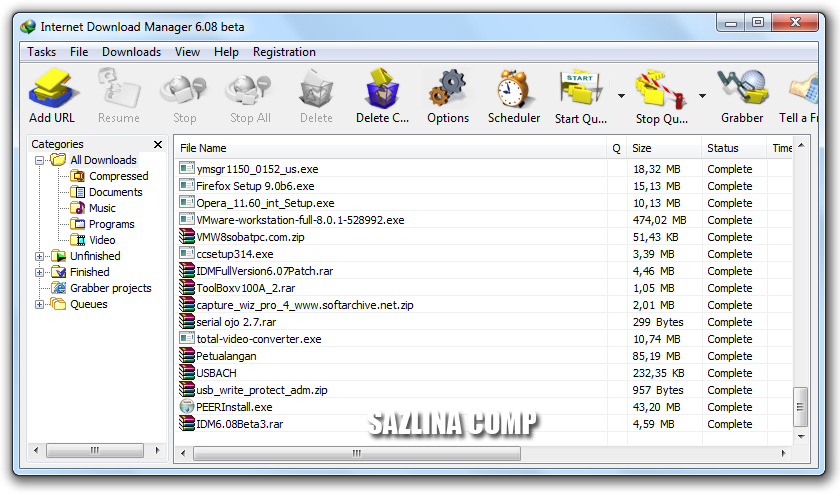
Task: Sort by the File Name column header
Action: 391,148
